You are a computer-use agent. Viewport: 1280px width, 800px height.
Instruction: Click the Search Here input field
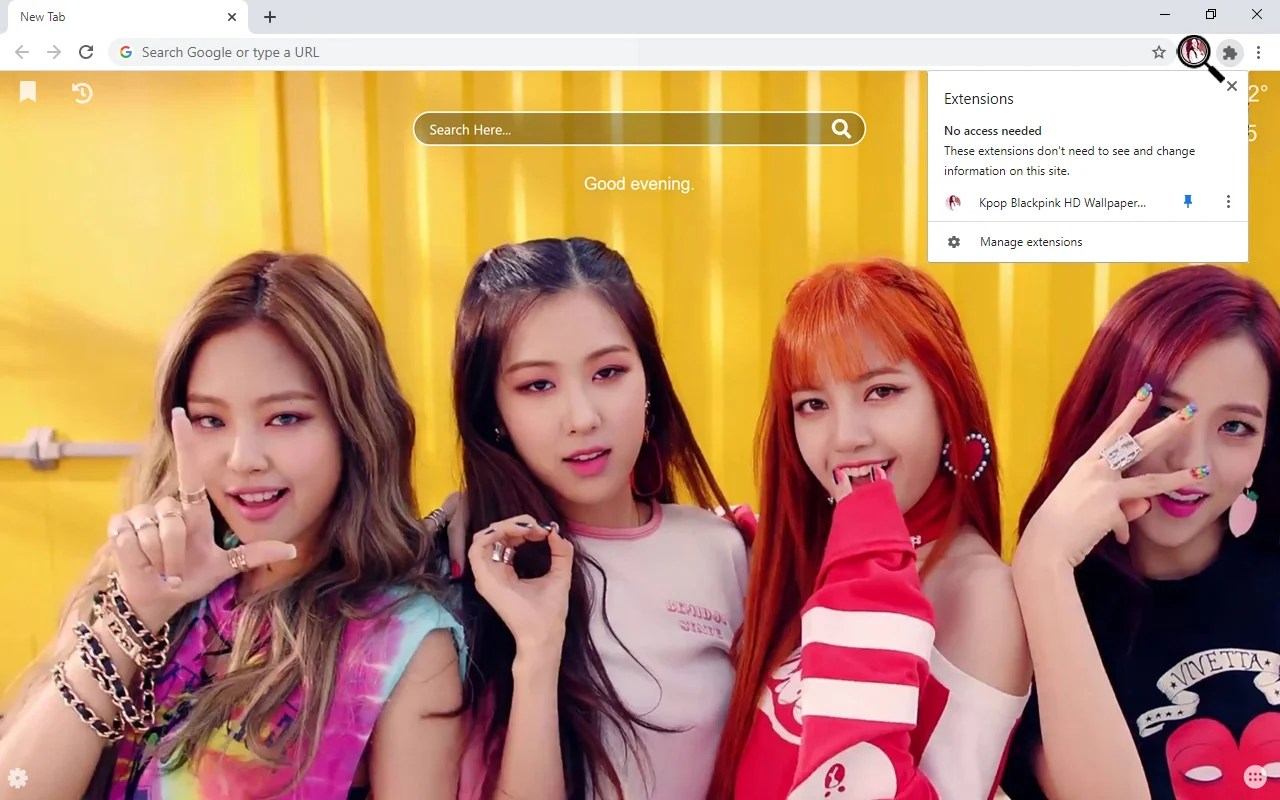tap(600, 128)
